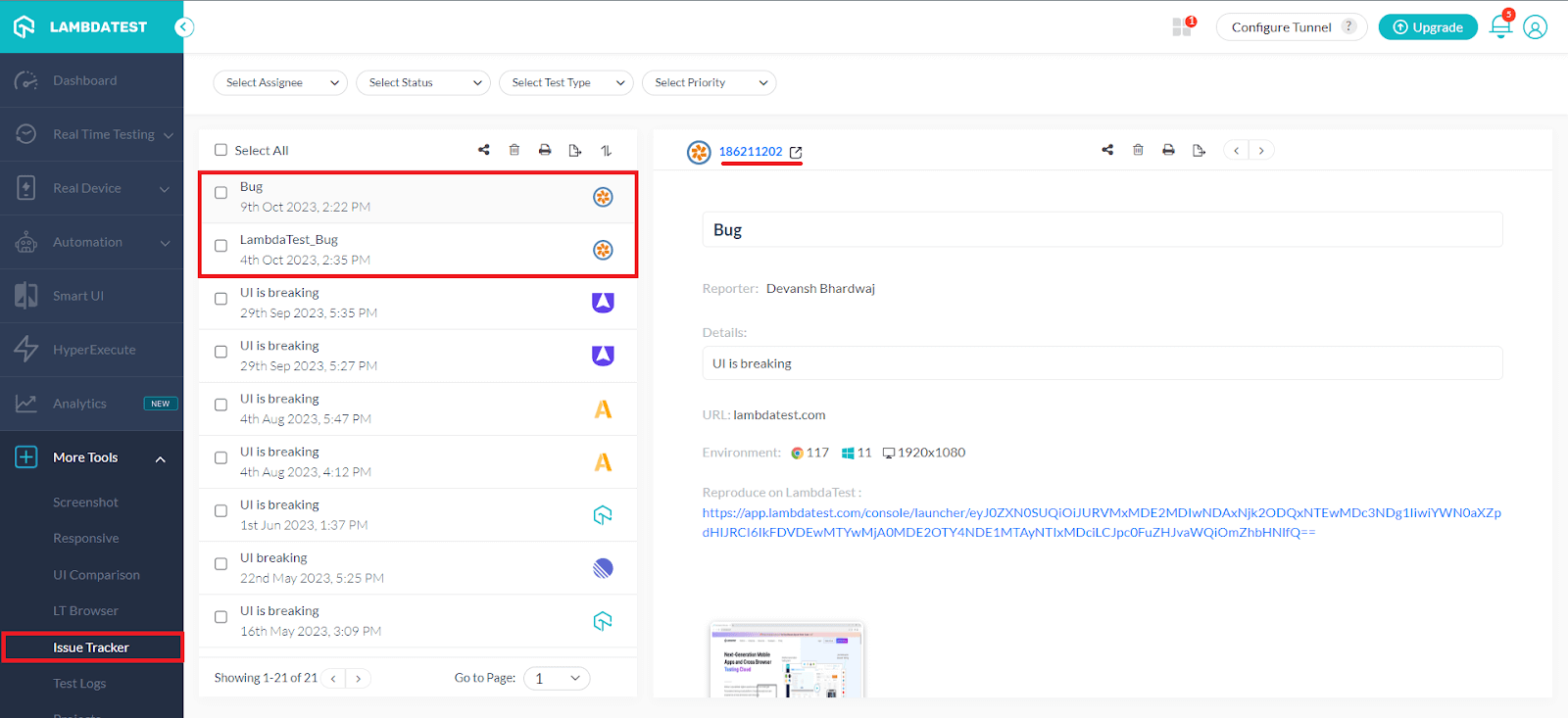Open the Screenshot tool in sidebar
The height and width of the screenshot is (718, 1568).
tap(85, 503)
